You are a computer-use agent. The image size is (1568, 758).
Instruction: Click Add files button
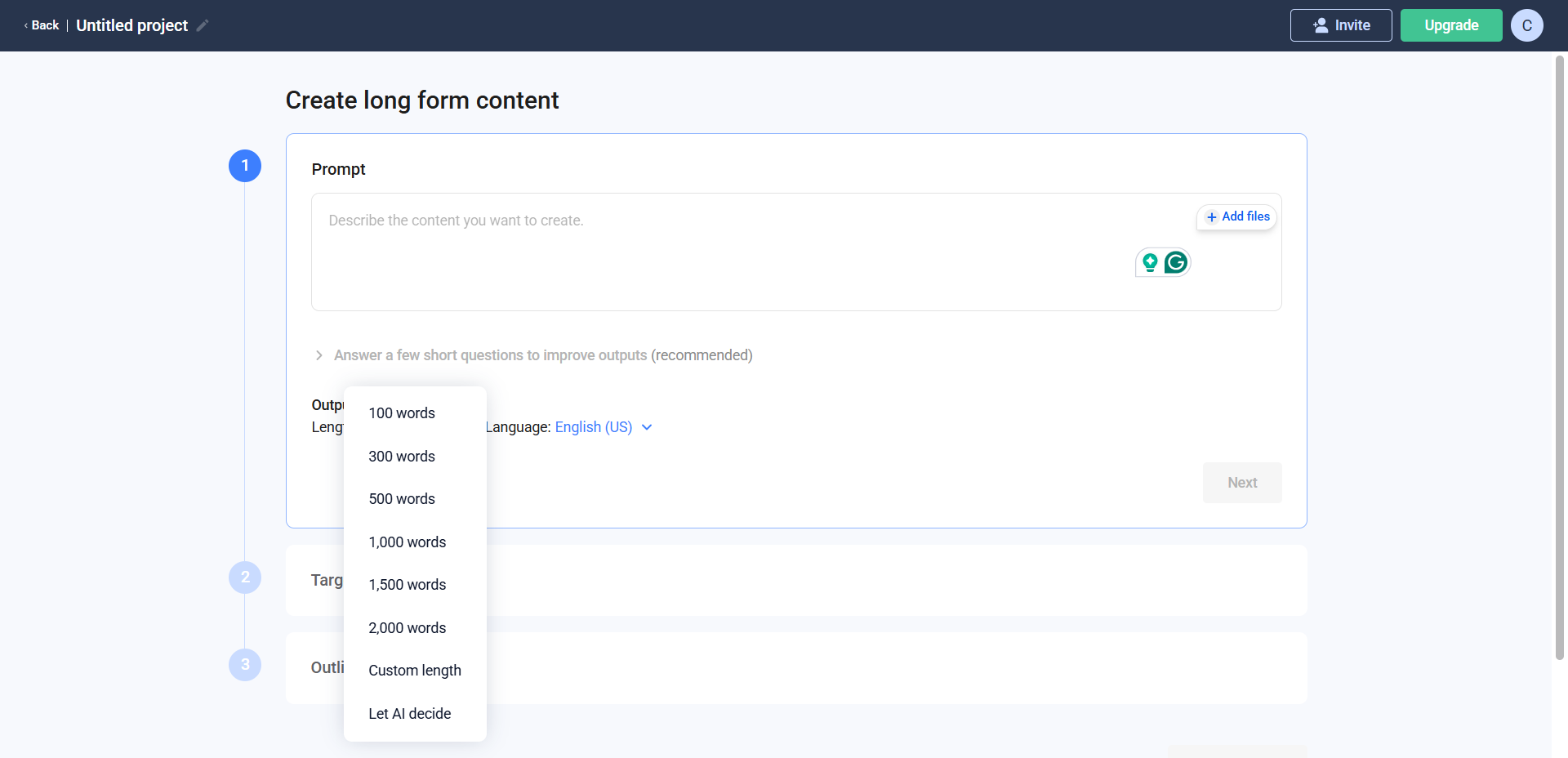[x=1237, y=216]
